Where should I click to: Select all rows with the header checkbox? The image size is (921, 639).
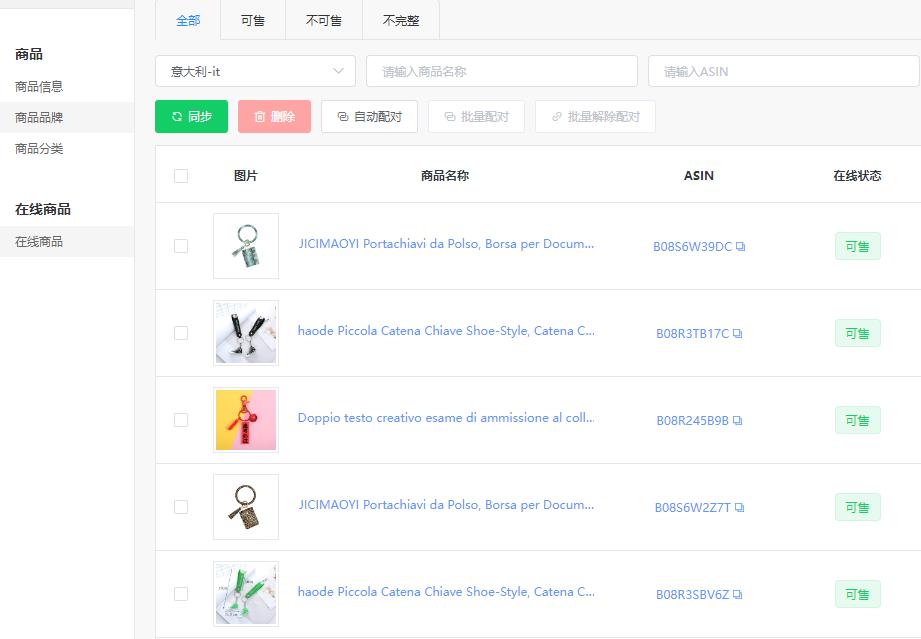coord(181,174)
